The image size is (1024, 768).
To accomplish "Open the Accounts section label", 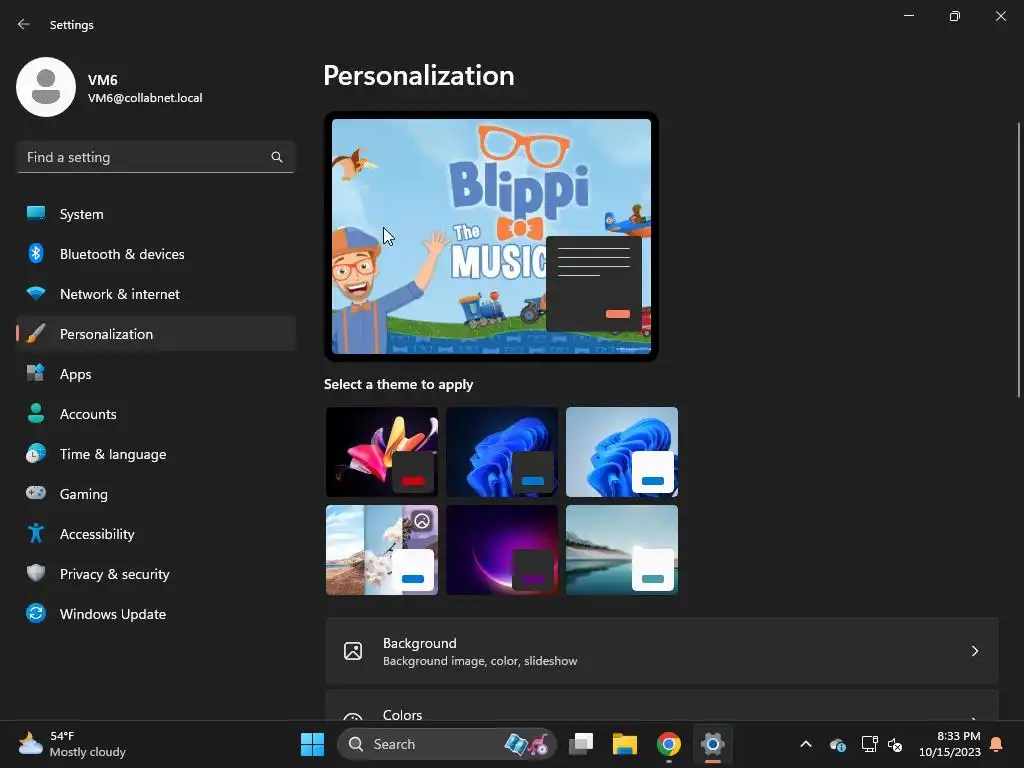I will coord(88,414).
